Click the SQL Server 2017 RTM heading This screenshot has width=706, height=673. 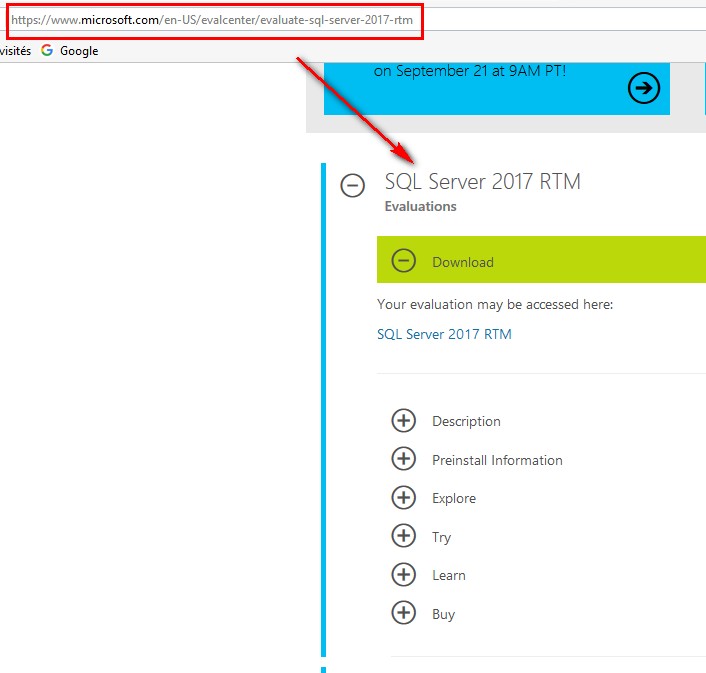click(x=483, y=182)
